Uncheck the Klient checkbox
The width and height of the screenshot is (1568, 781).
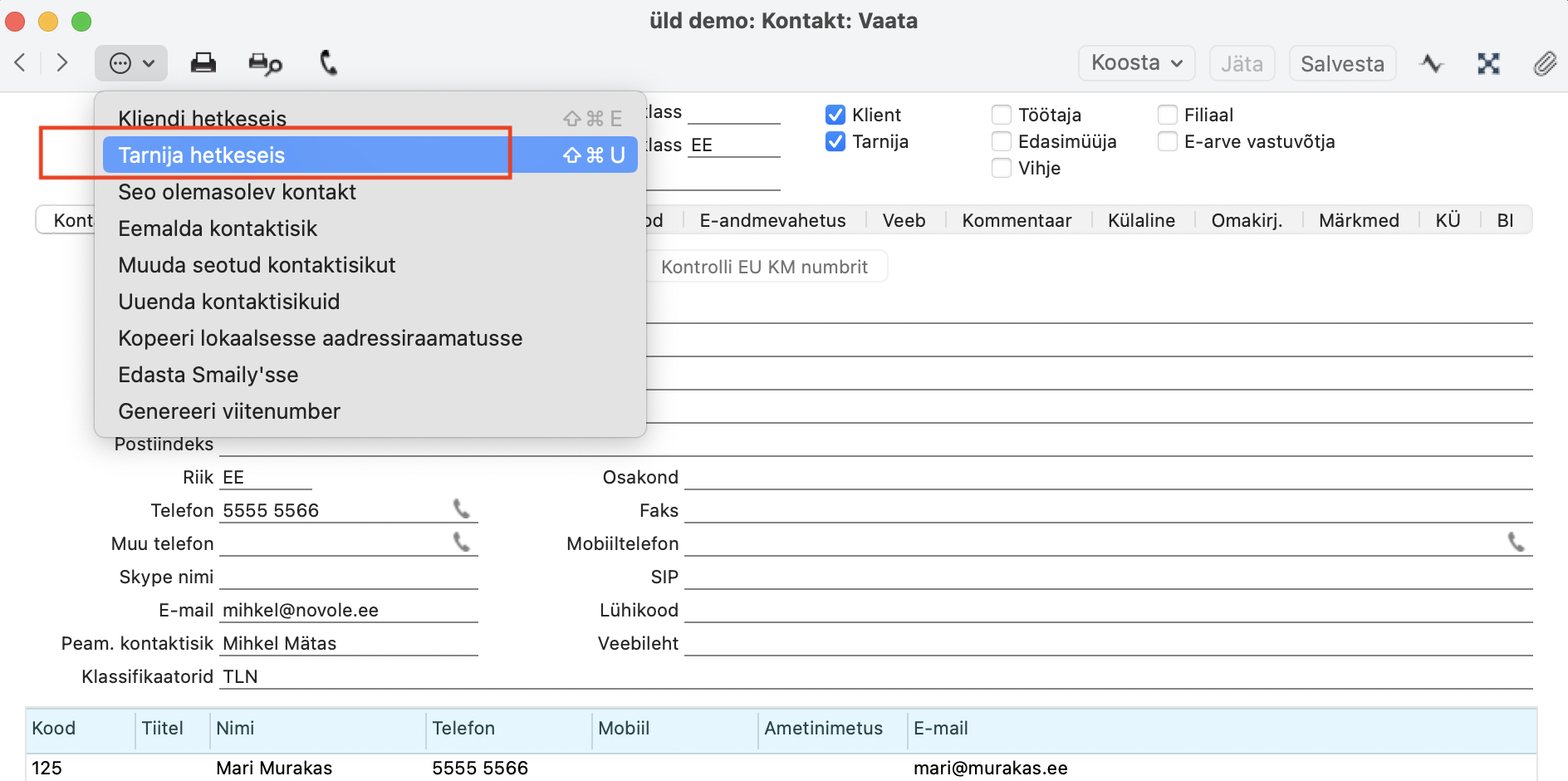click(835, 115)
